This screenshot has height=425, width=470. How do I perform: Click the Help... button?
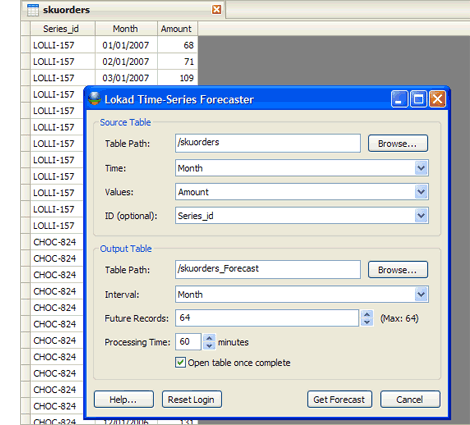pos(124,399)
